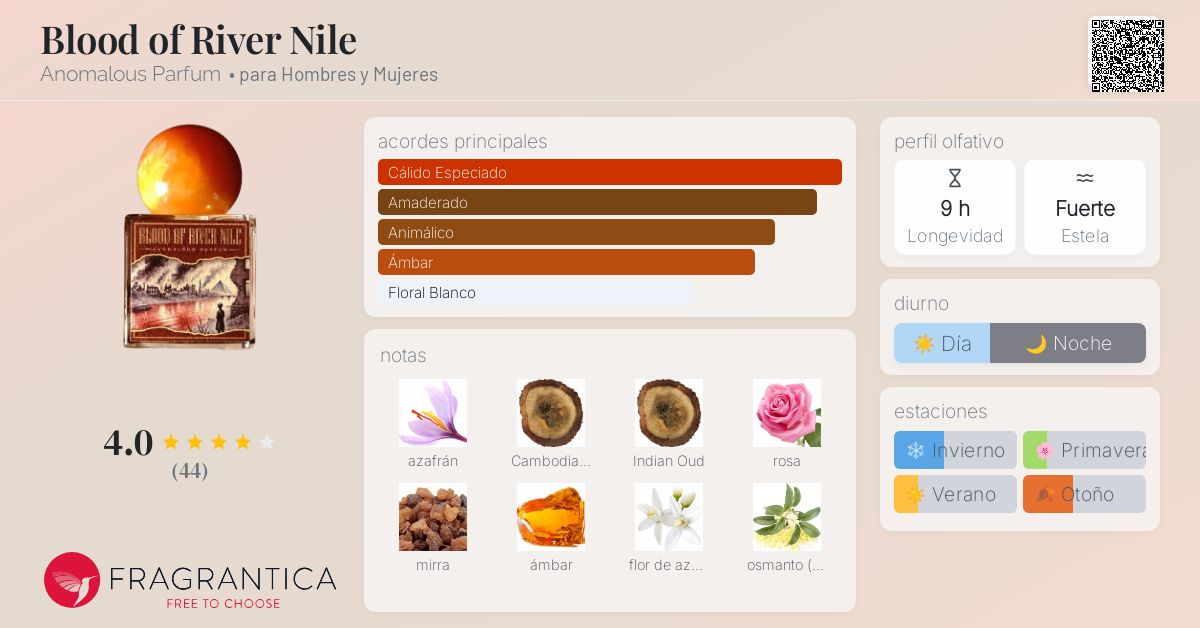Open the Blood of River Nile title
The image size is (1200, 628).
[198, 40]
